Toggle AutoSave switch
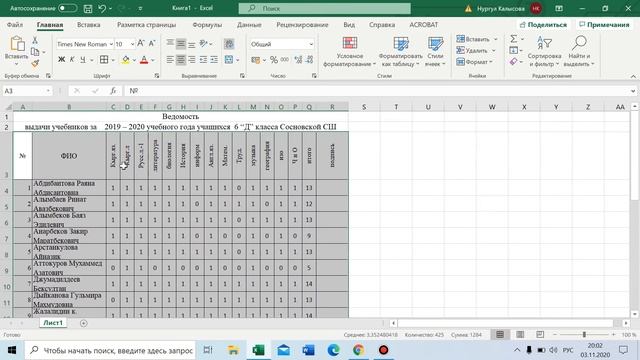 (x=67, y=8)
